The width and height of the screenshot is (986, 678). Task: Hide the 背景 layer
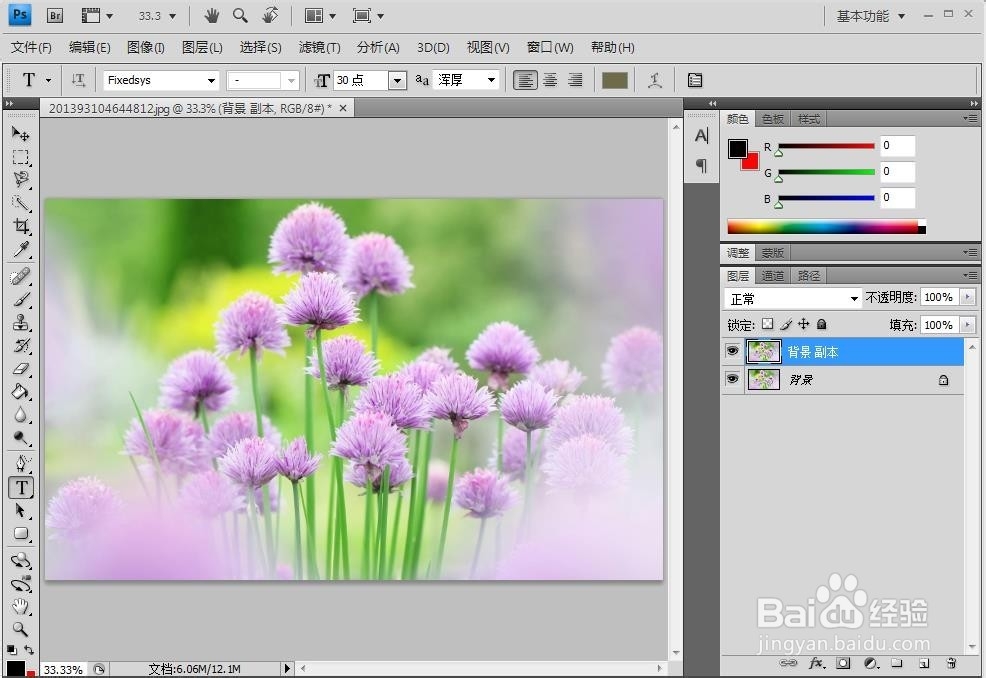click(x=732, y=379)
